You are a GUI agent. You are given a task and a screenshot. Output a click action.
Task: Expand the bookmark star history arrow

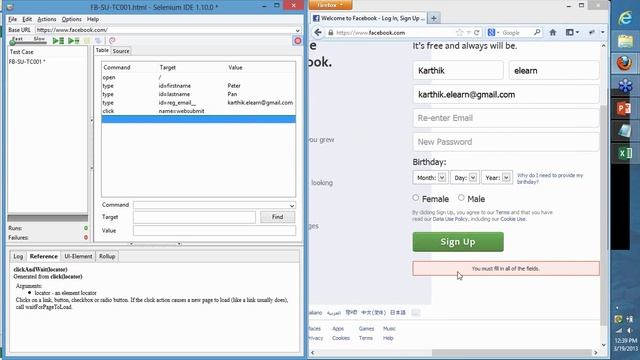468,33
